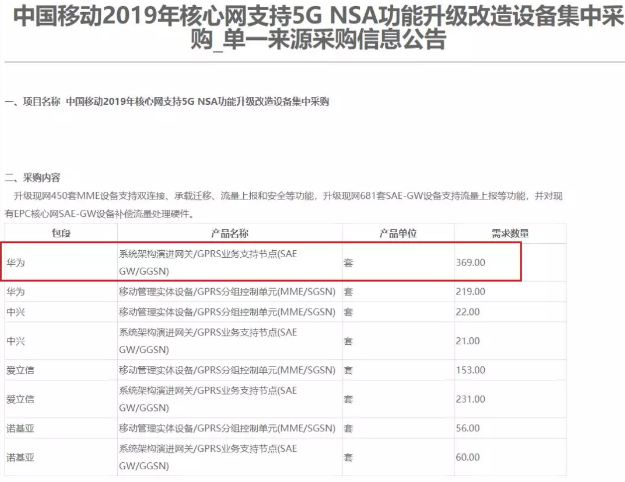
Task: Click '华为' in the 219.00 row
Action: (x=16, y=292)
